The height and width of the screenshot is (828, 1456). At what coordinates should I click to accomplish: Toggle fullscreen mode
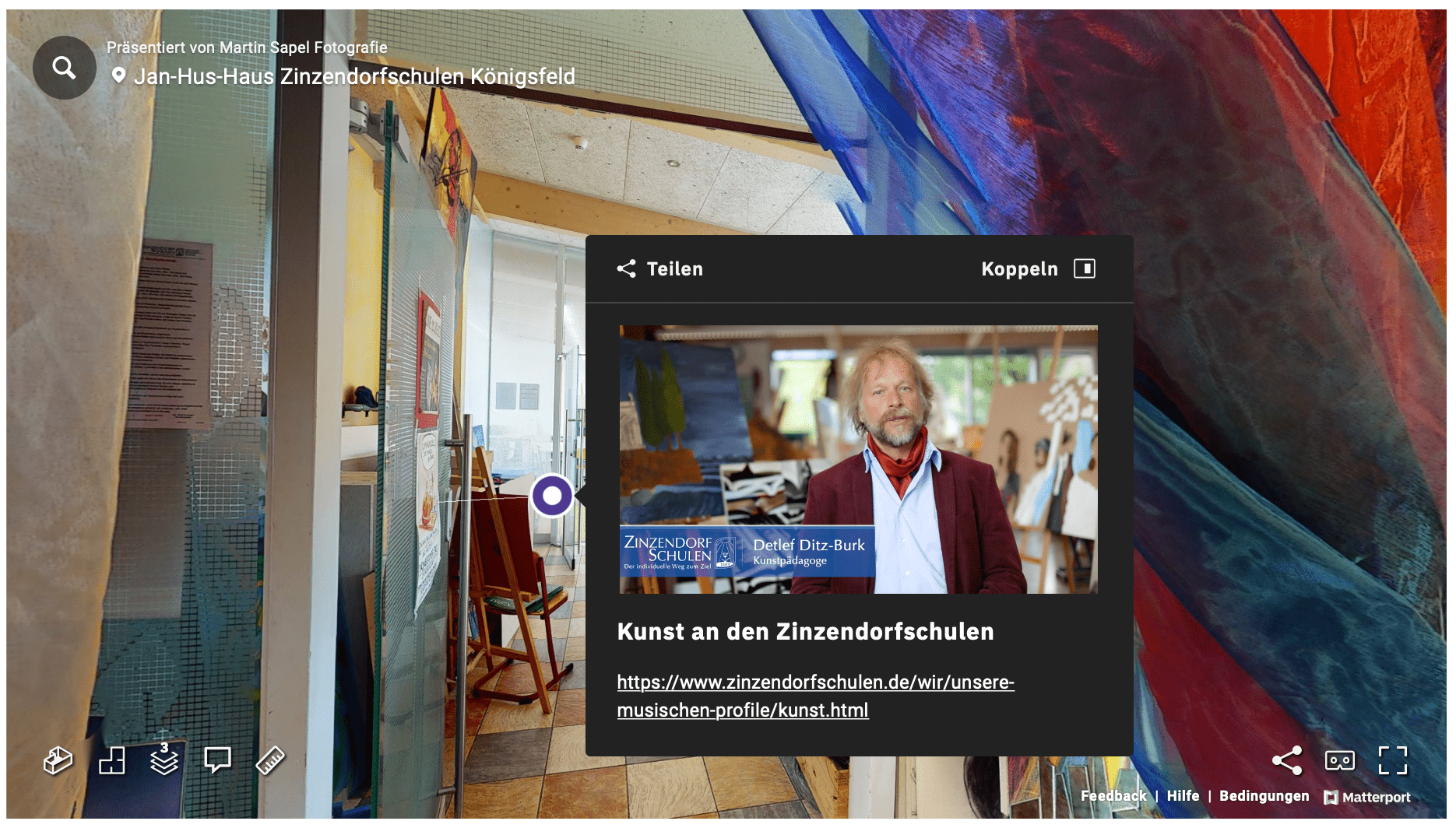pos(1392,760)
